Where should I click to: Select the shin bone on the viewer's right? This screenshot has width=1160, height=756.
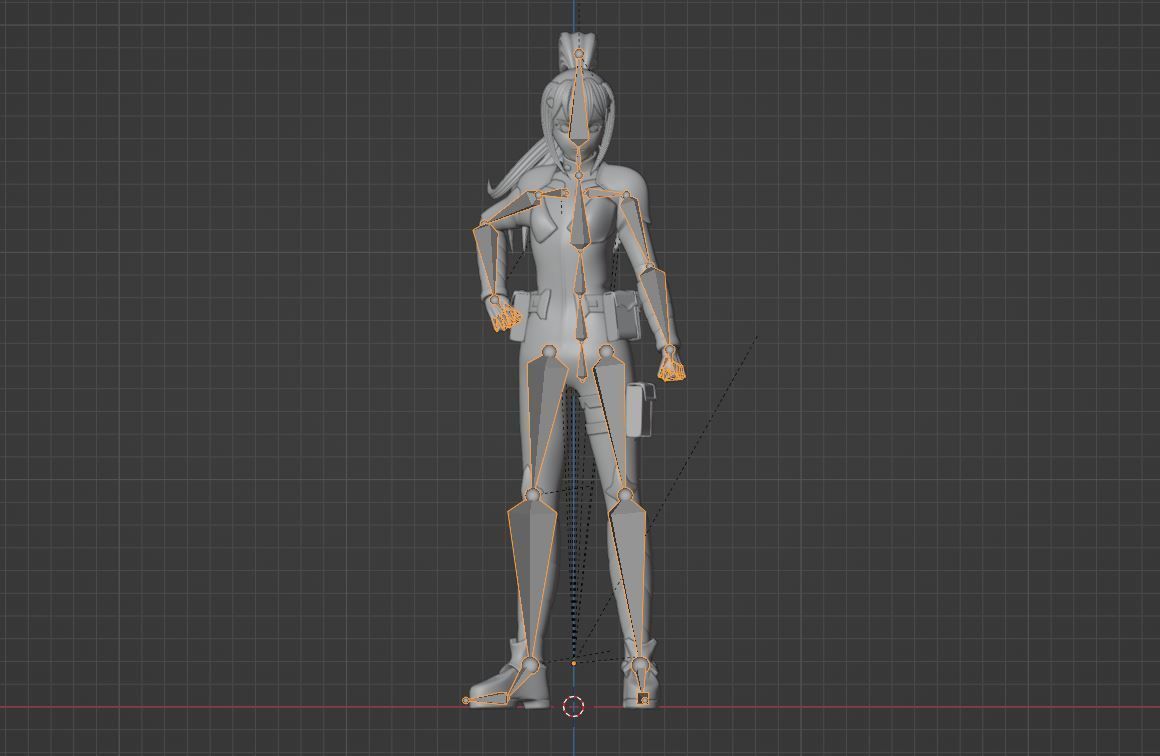click(x=630, y=581)
